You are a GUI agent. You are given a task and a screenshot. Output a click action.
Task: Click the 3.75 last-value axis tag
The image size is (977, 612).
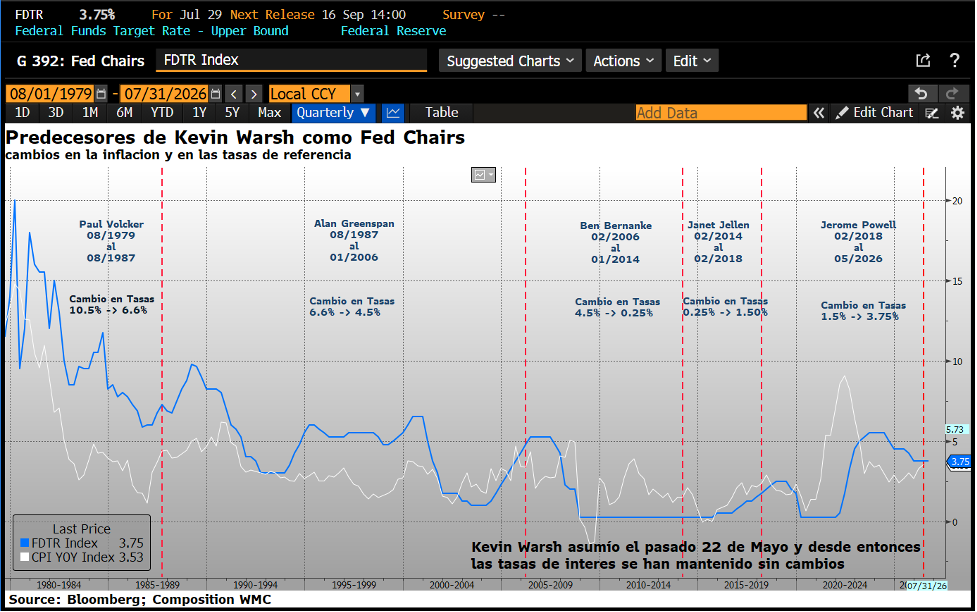960,462
